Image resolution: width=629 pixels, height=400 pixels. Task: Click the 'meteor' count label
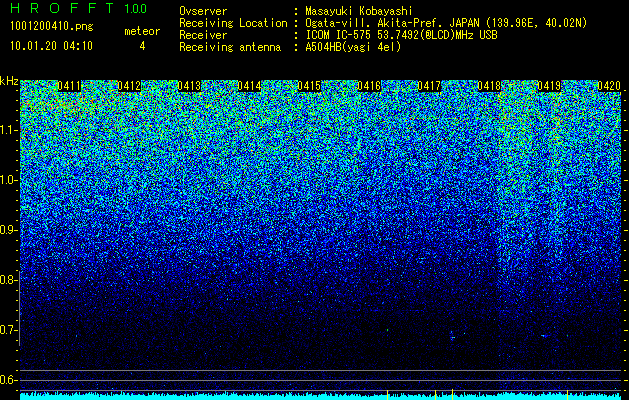(x=142, y=31)
